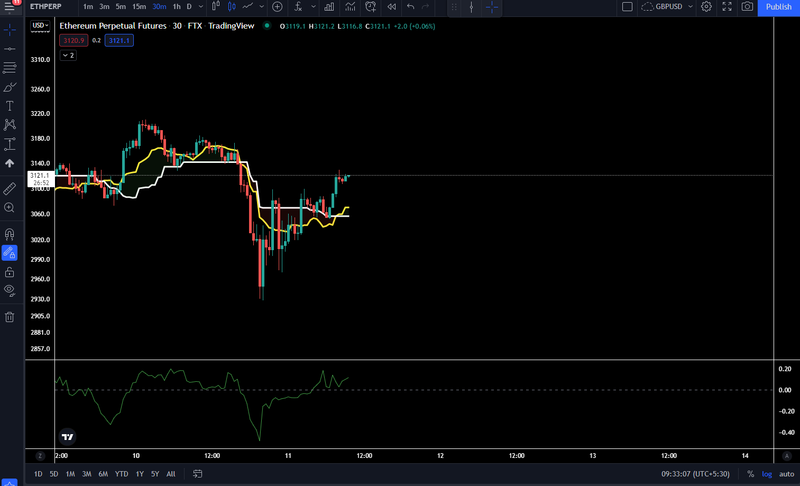800x486 pixels.
Task: Take a snapshot with the camera icon
Action: click(747, 7)
